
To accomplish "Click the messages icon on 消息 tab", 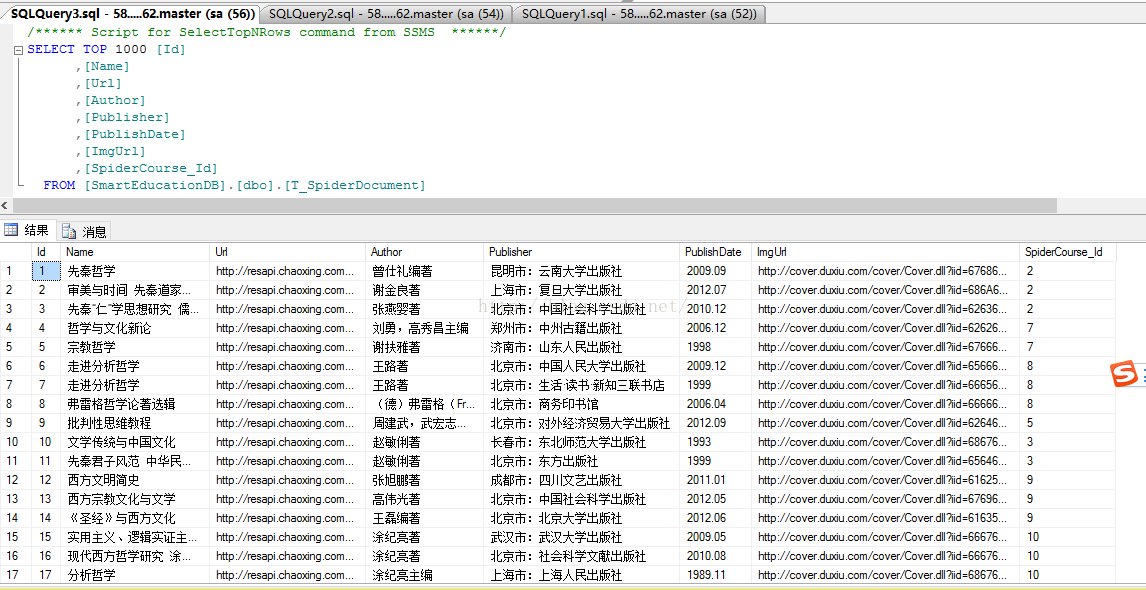I will point(69,232).
